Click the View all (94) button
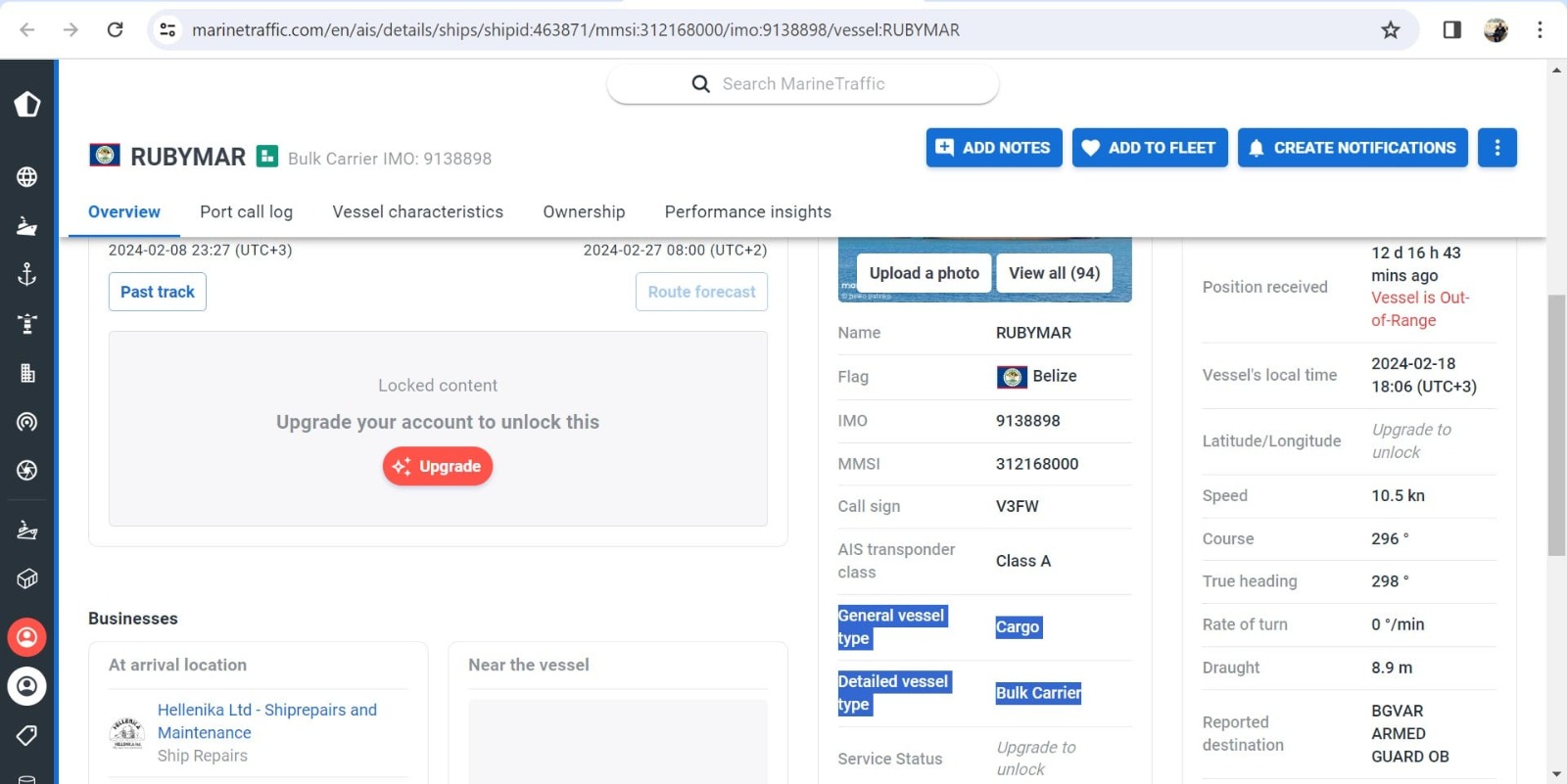 click(x=1055, y=273)
